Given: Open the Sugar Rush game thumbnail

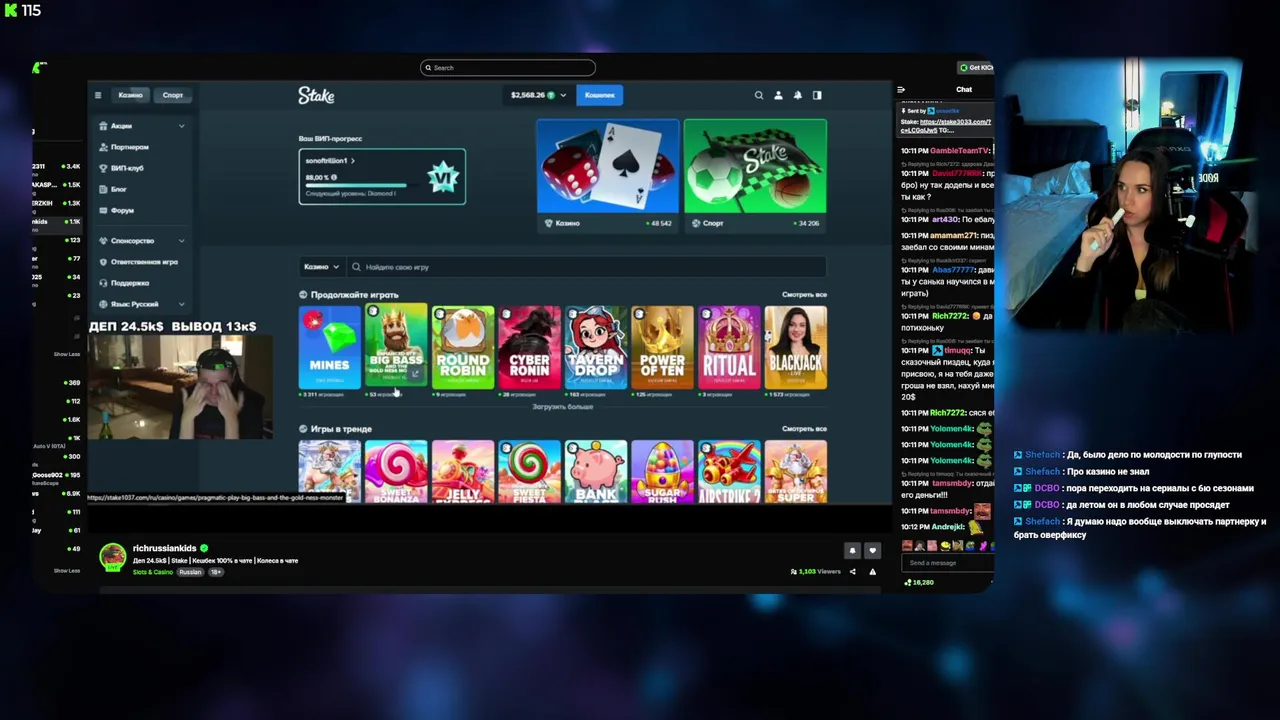Looking at the screenshot, I should 662,471.
